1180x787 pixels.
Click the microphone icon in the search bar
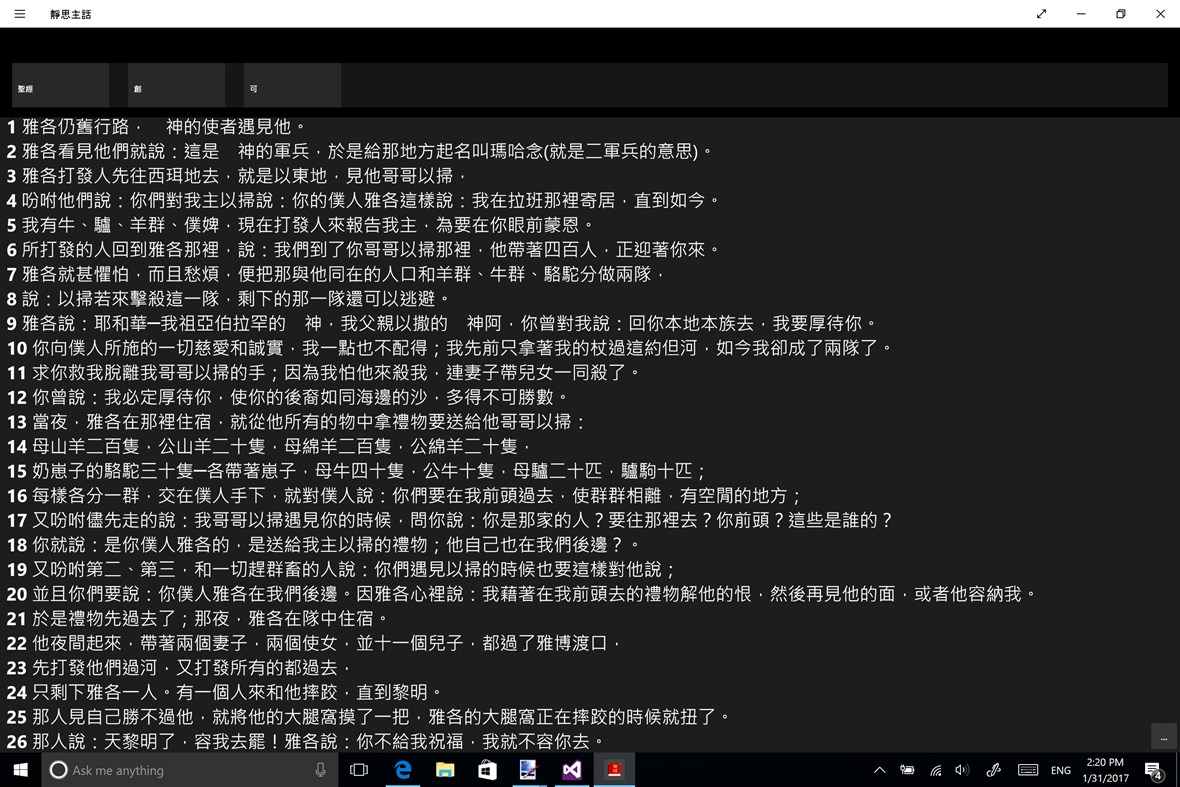tap(320, 770)
